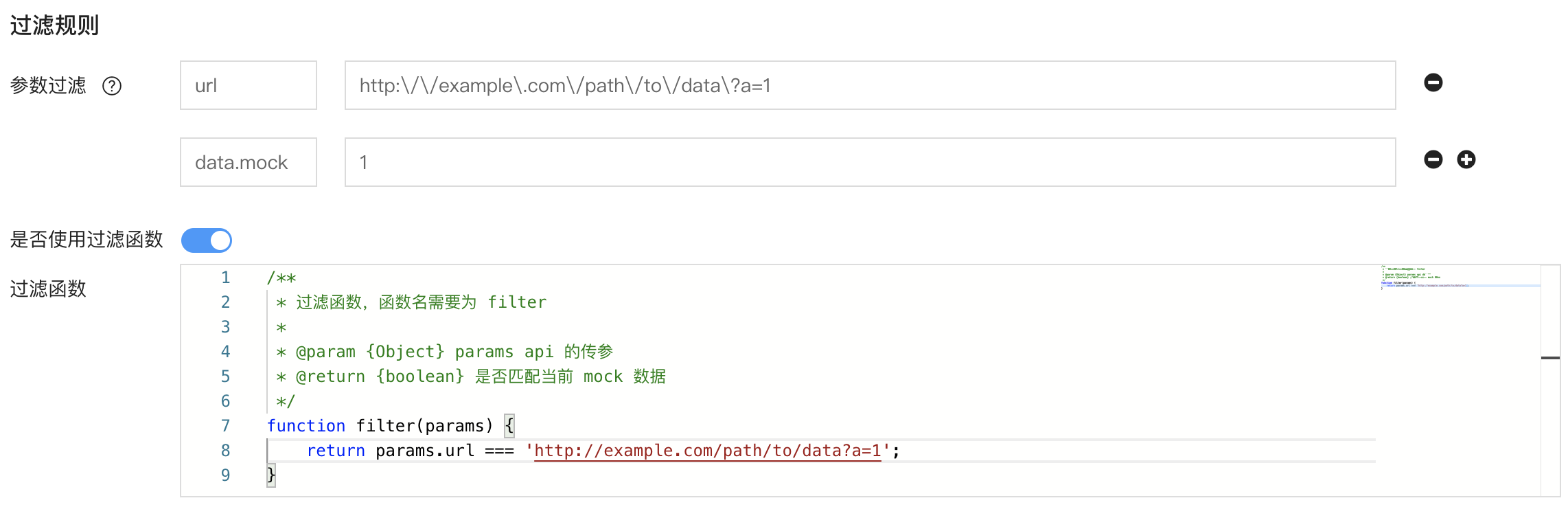Click line number 7 in the editor

(x=225, y=426)
